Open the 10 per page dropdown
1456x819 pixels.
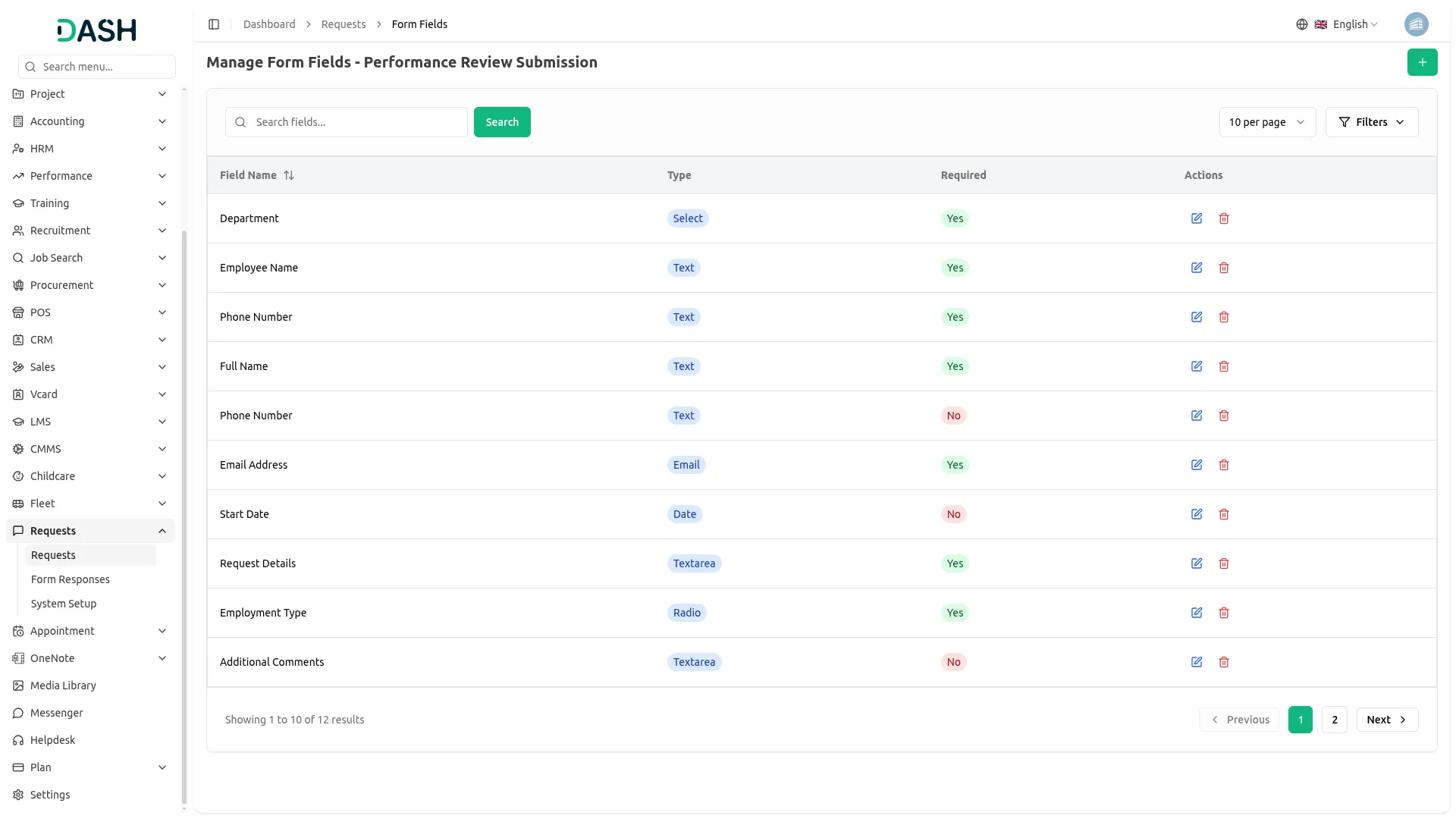1267,122
